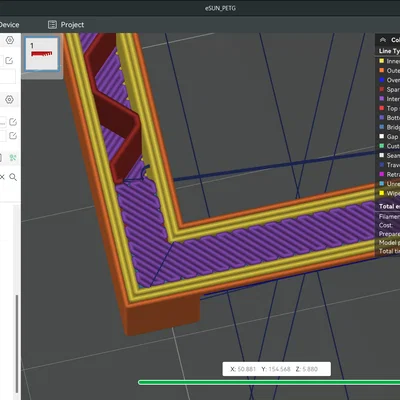This screenshot has width=400, height=400.
Task: Click the left panel vertical scrollbar
Action: [17, 343]
